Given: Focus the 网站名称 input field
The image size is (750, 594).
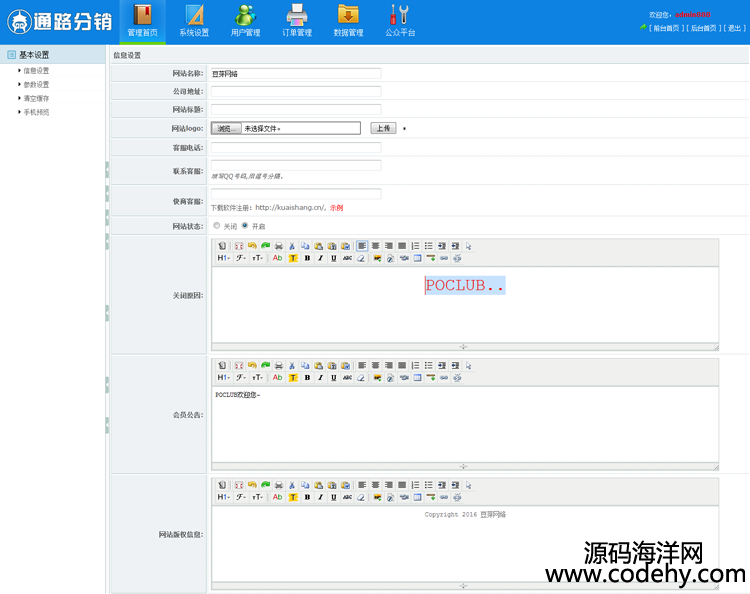Looking at the screenshot, I should tap(296, 74).
